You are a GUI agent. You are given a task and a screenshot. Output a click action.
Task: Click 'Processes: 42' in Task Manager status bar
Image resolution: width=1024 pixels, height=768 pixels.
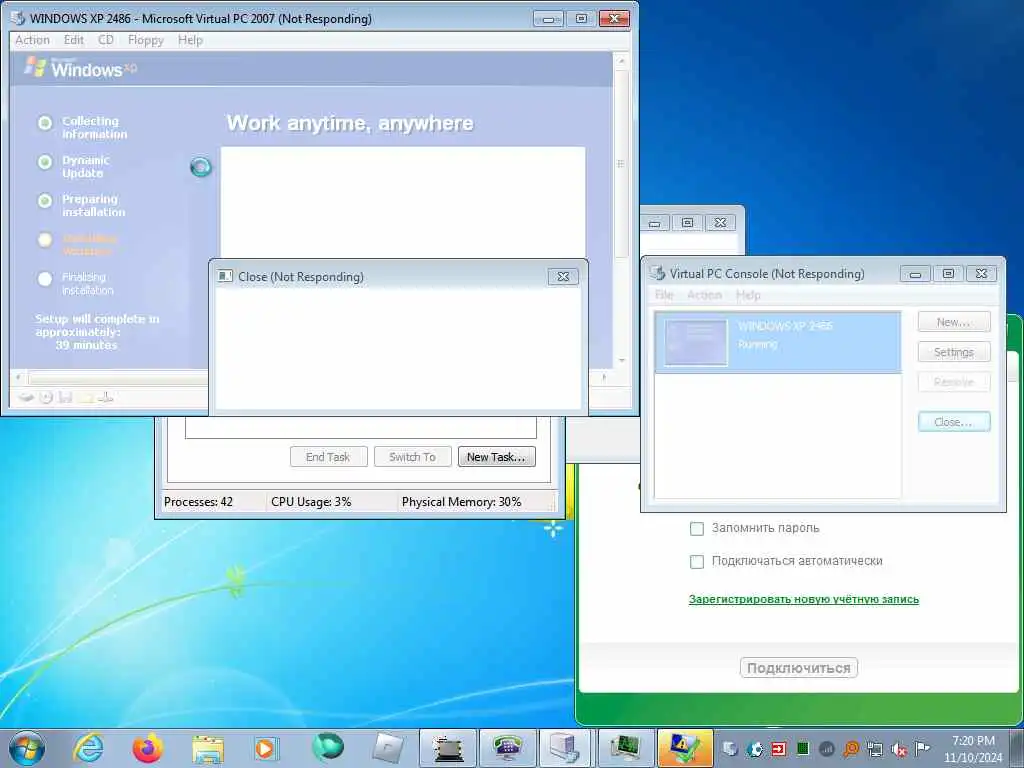199,502
